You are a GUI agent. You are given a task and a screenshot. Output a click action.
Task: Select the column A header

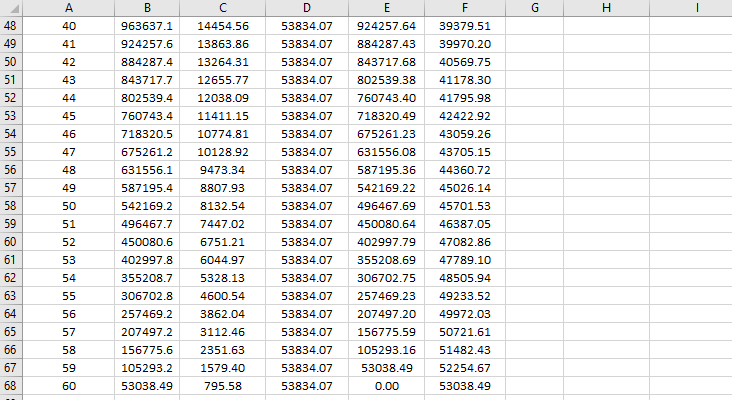pyautogui.click(x=68, y=8)
